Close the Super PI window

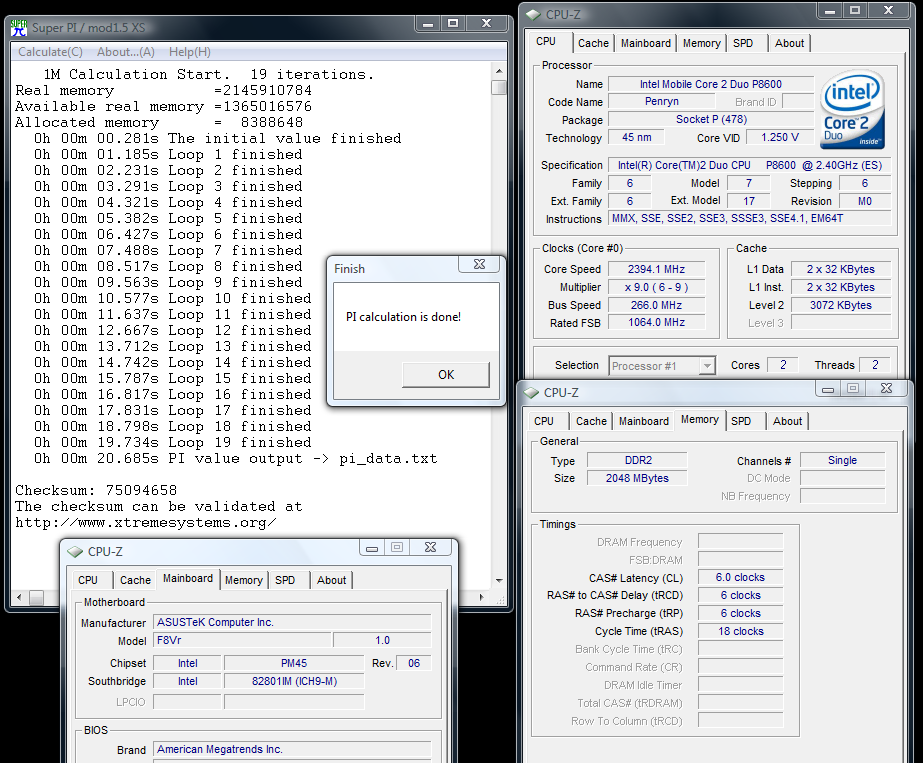pyautogui.click(x=486, y=24)
